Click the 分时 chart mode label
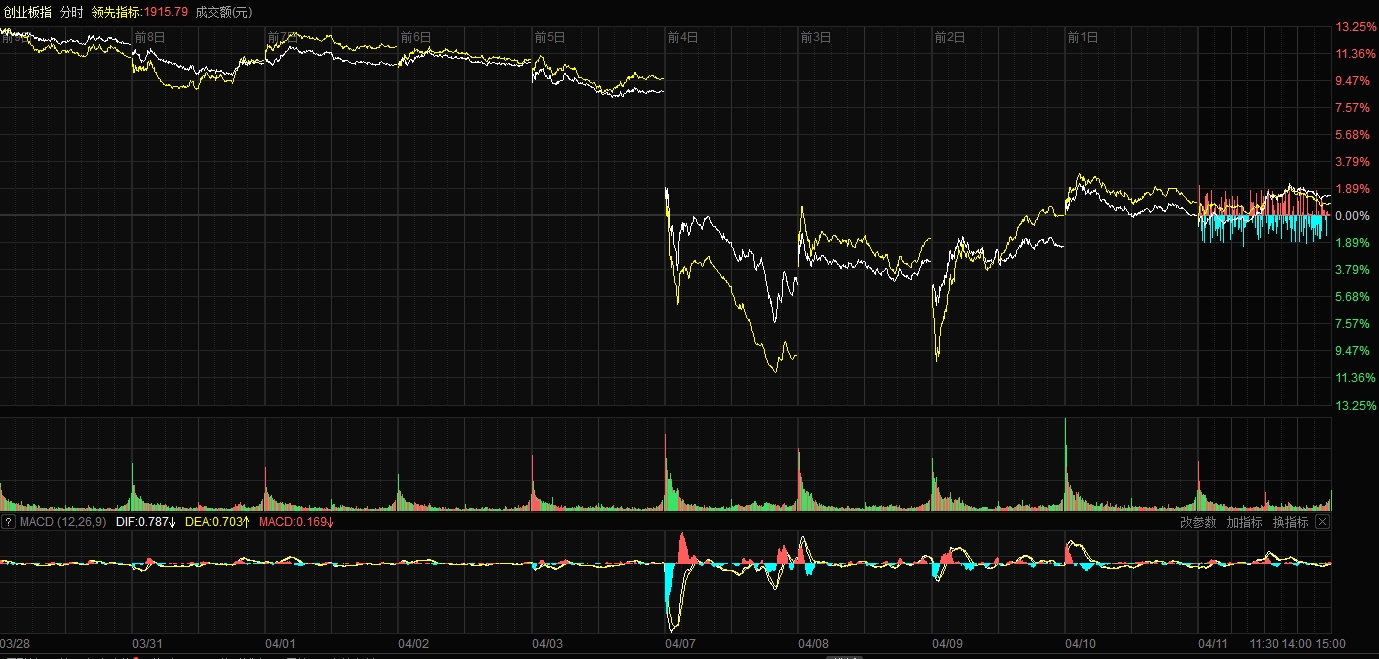1379x659 pixels. coord(72,12)
